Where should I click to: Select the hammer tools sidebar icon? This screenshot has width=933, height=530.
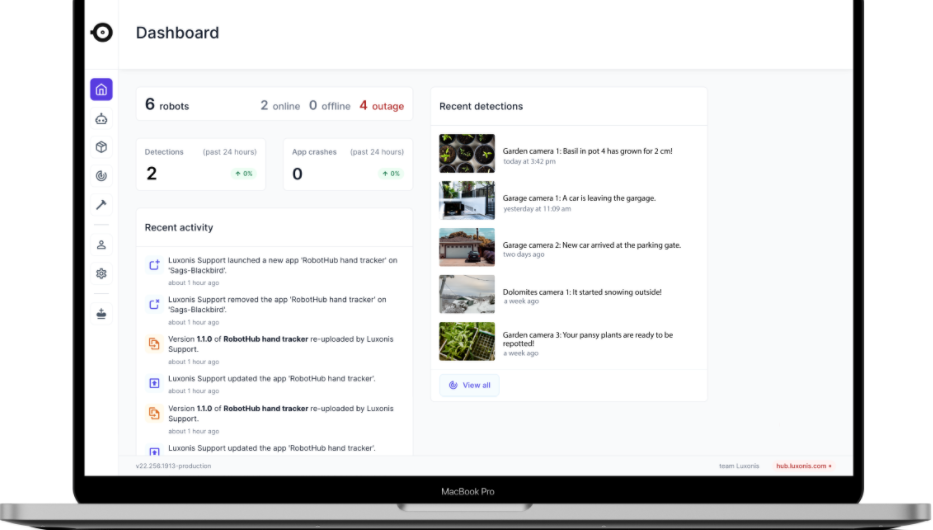pyautogui.click(x=101, y=205)
